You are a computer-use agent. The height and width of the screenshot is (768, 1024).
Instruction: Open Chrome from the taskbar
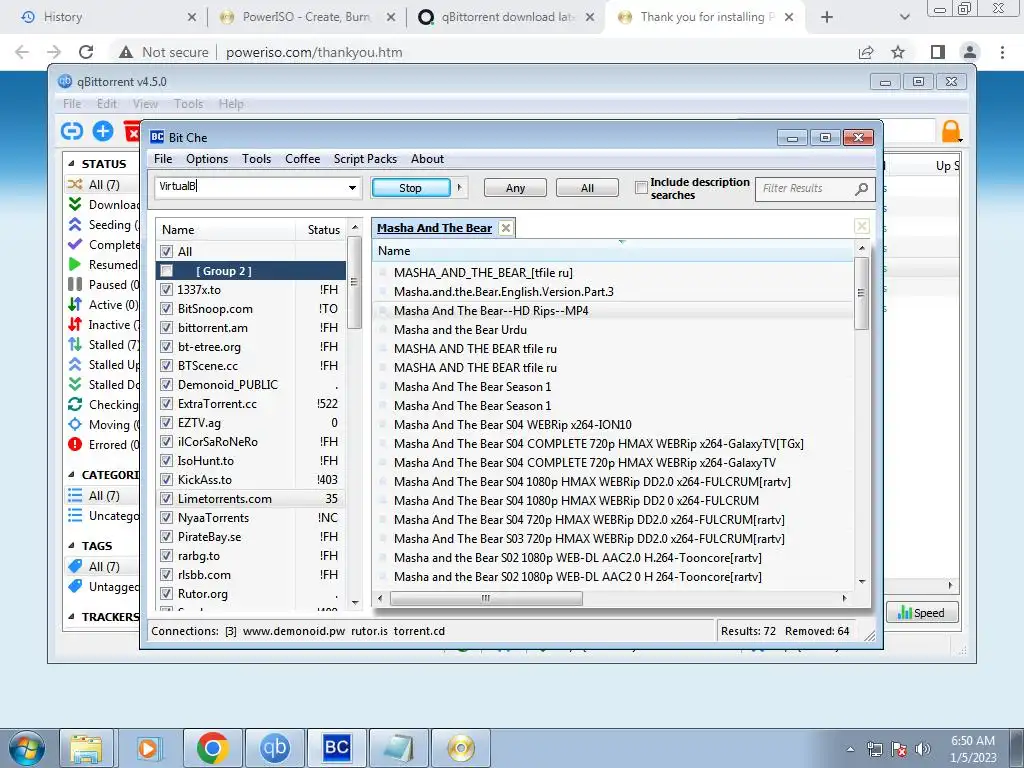tap(212, 748)
